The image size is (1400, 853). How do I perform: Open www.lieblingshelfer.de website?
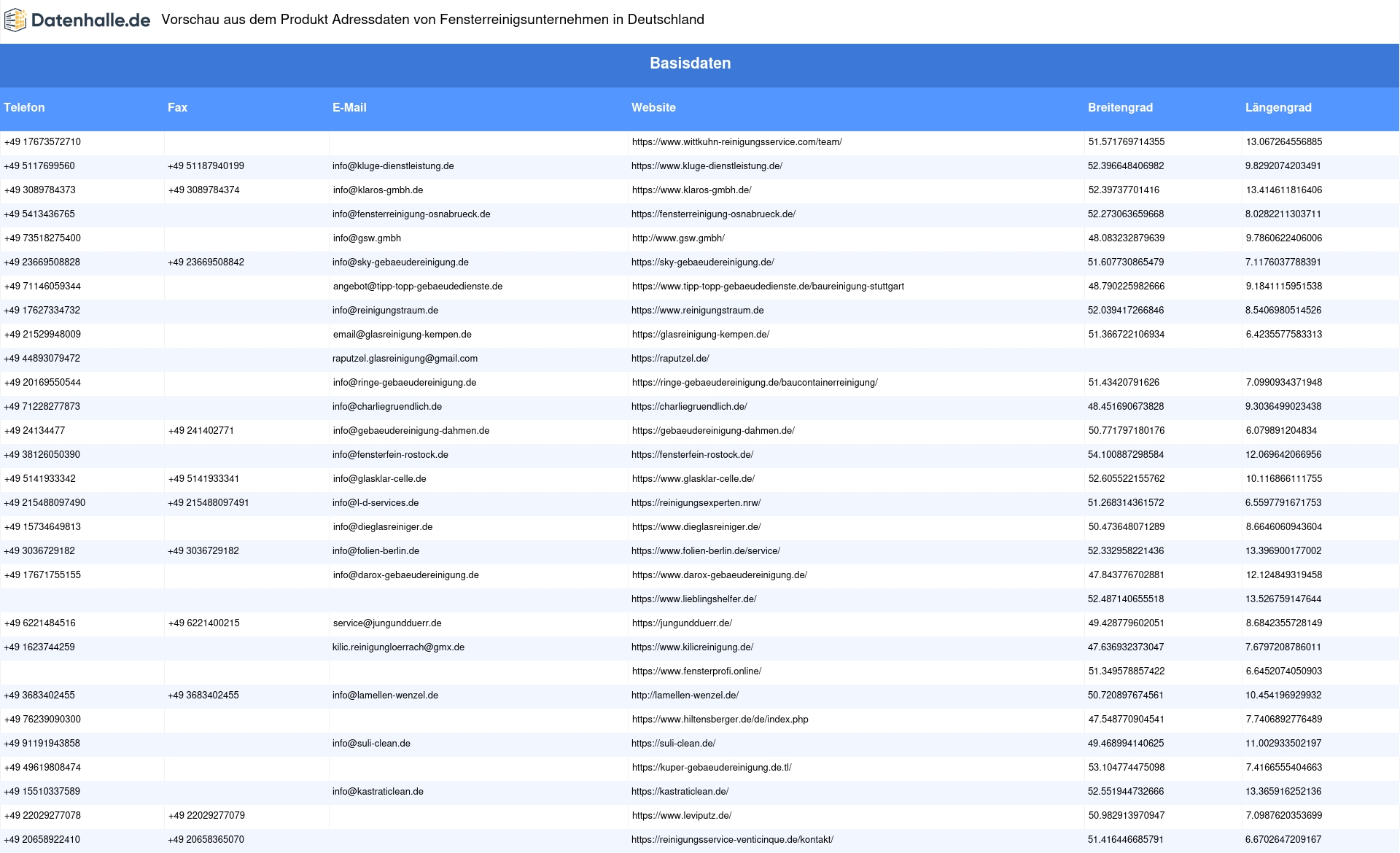(694, 599)
